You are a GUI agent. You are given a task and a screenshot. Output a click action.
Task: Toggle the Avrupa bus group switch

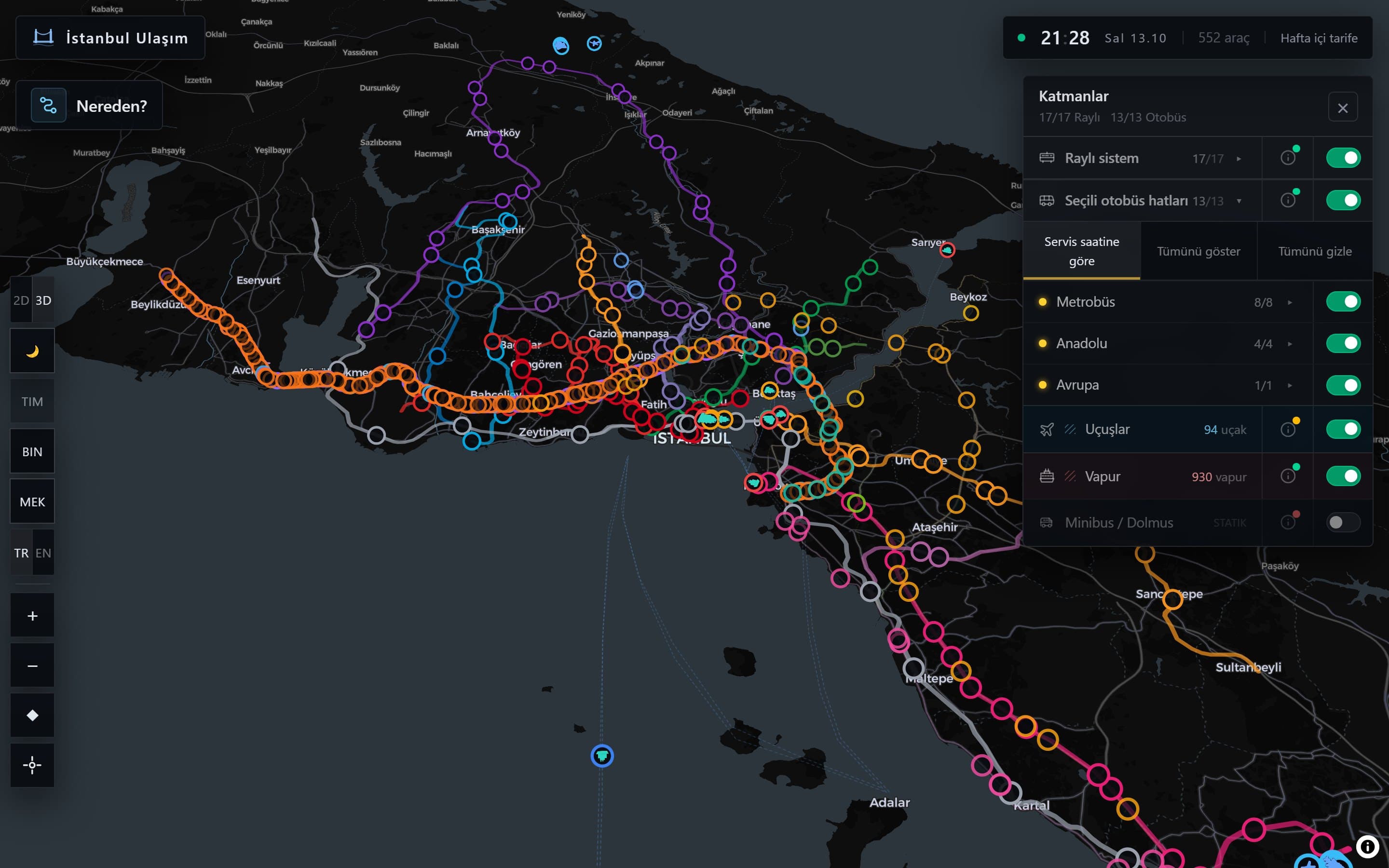1343,385
